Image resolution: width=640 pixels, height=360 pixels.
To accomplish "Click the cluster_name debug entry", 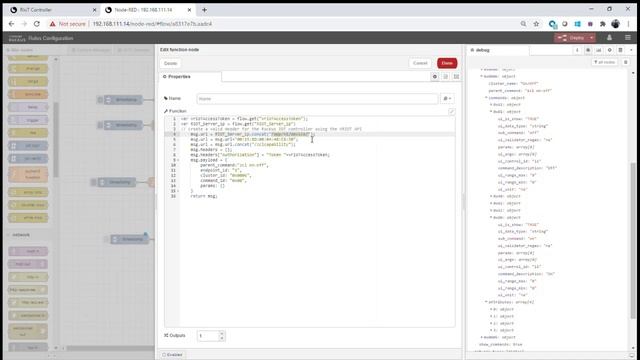I will 513,84.
